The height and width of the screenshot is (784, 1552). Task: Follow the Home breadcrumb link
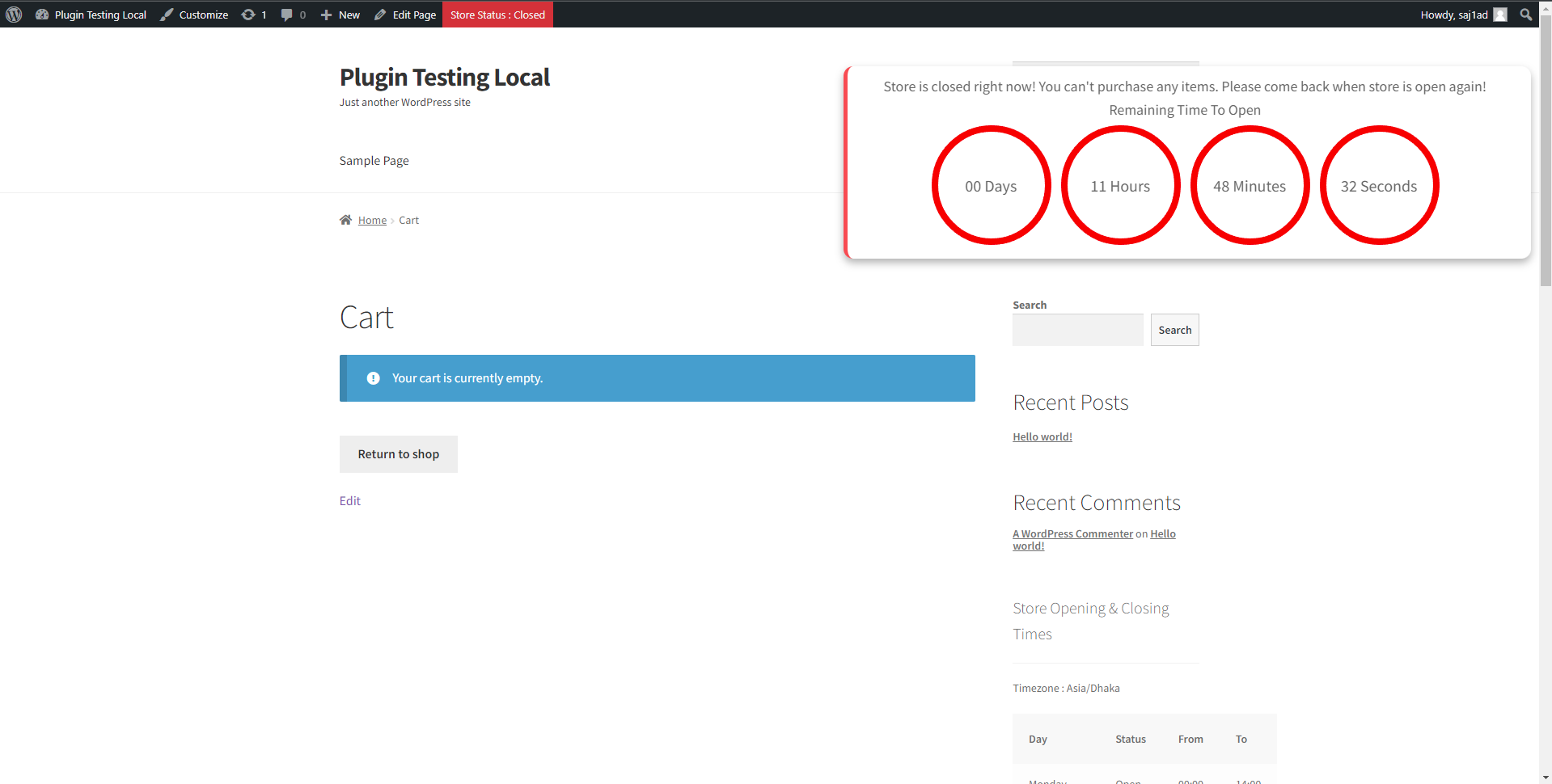pos(372,220)
